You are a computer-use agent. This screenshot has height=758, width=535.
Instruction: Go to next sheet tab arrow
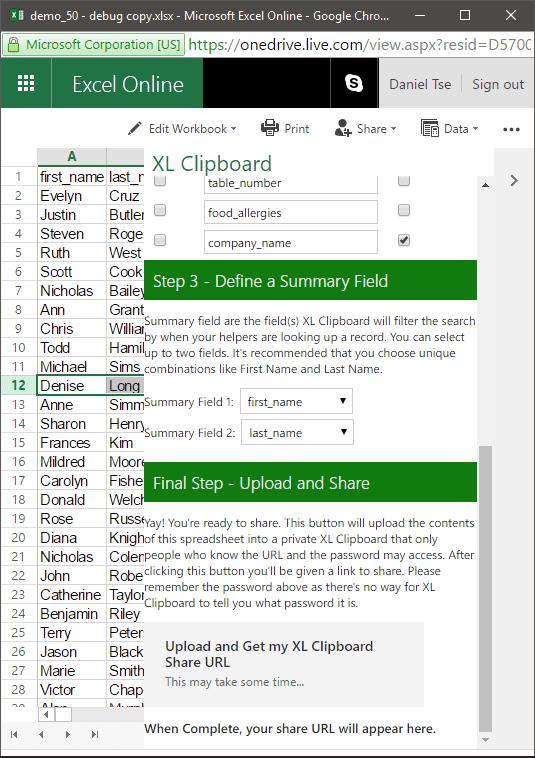[x=68, y=734]
